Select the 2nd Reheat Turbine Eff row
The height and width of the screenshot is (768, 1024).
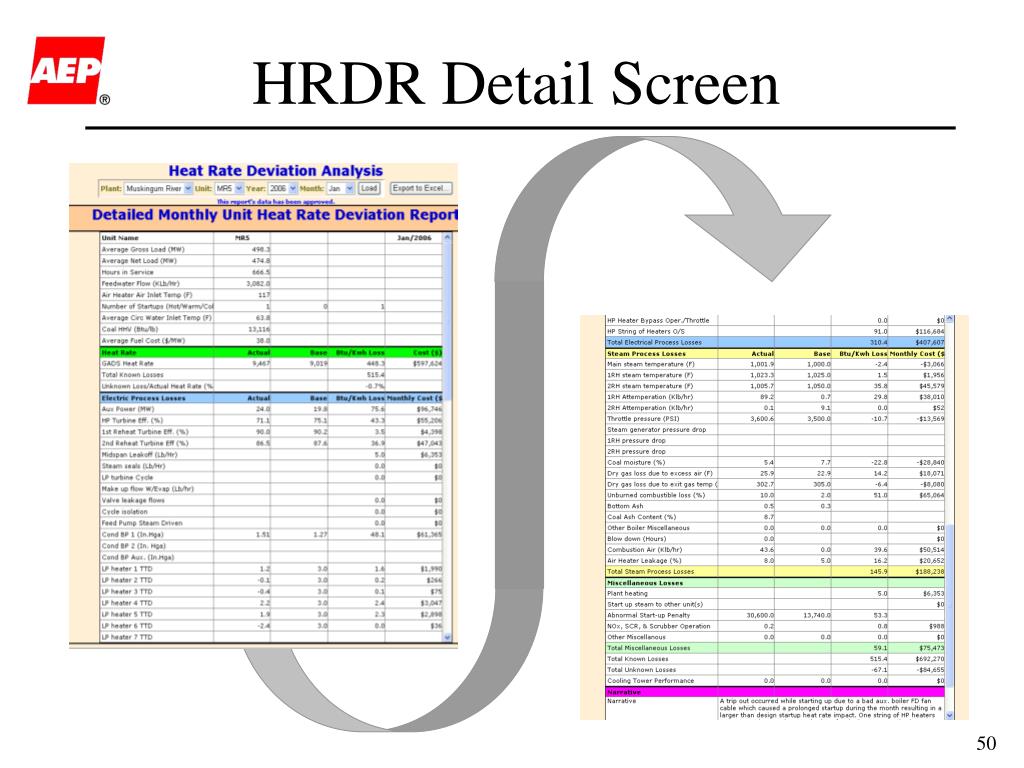[x=271, y=443]
